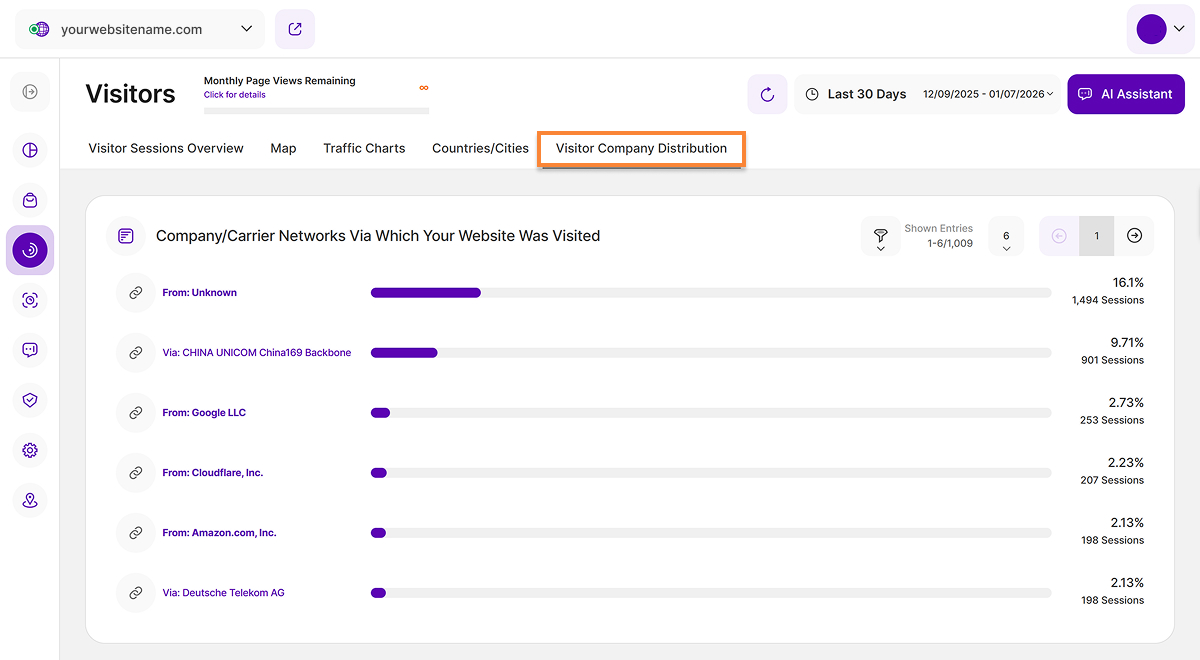Open the AI Assistant
This screenshot has height=660, width=1200.
1126,94
